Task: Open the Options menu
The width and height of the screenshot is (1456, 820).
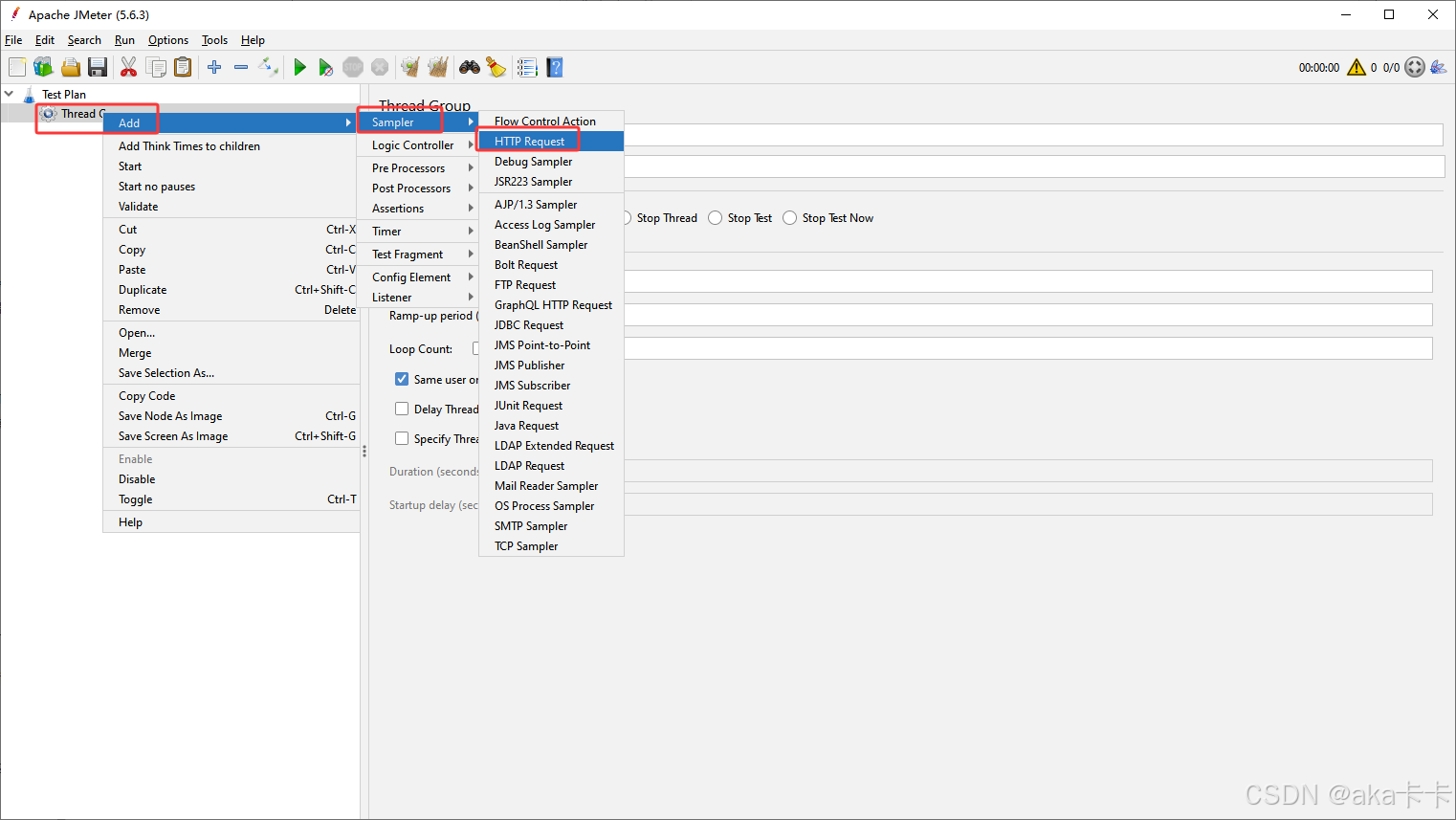Action: [168, 40]
